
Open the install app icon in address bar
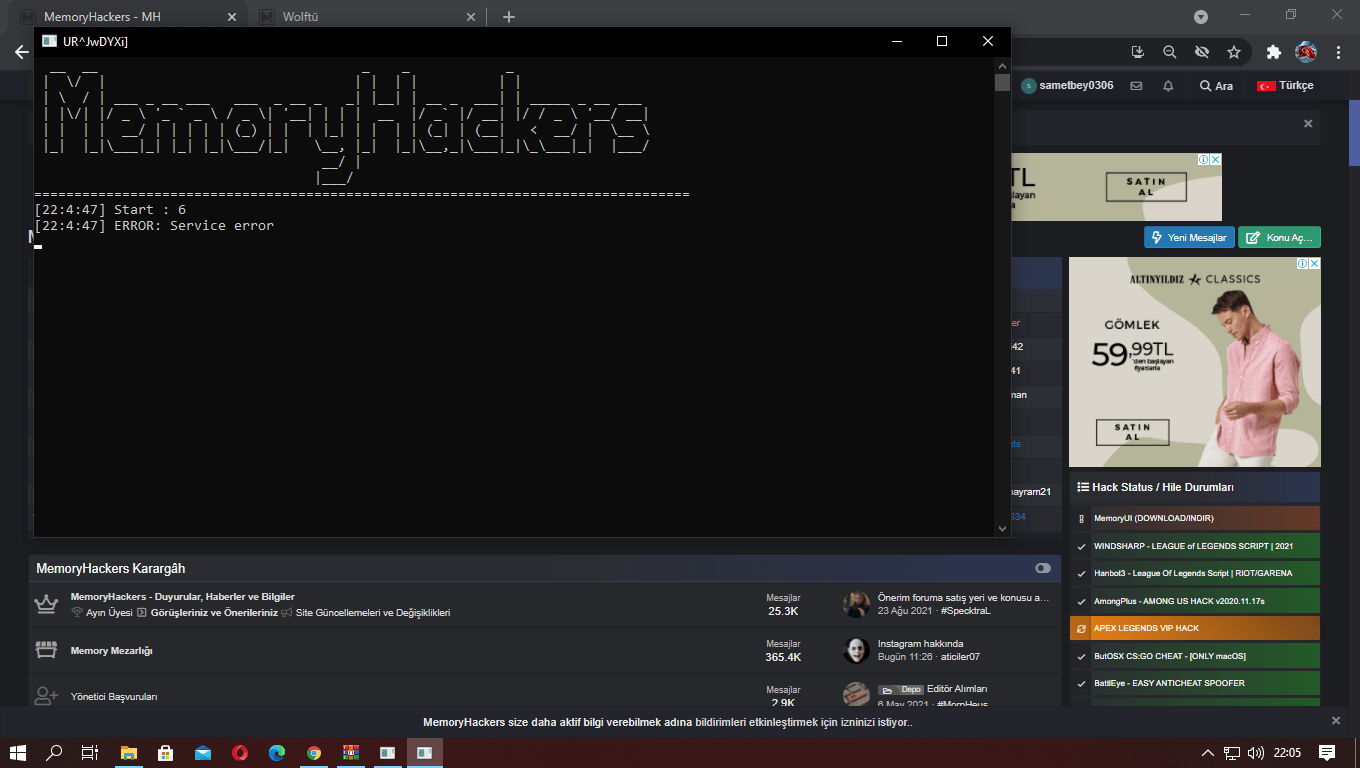1138,52
